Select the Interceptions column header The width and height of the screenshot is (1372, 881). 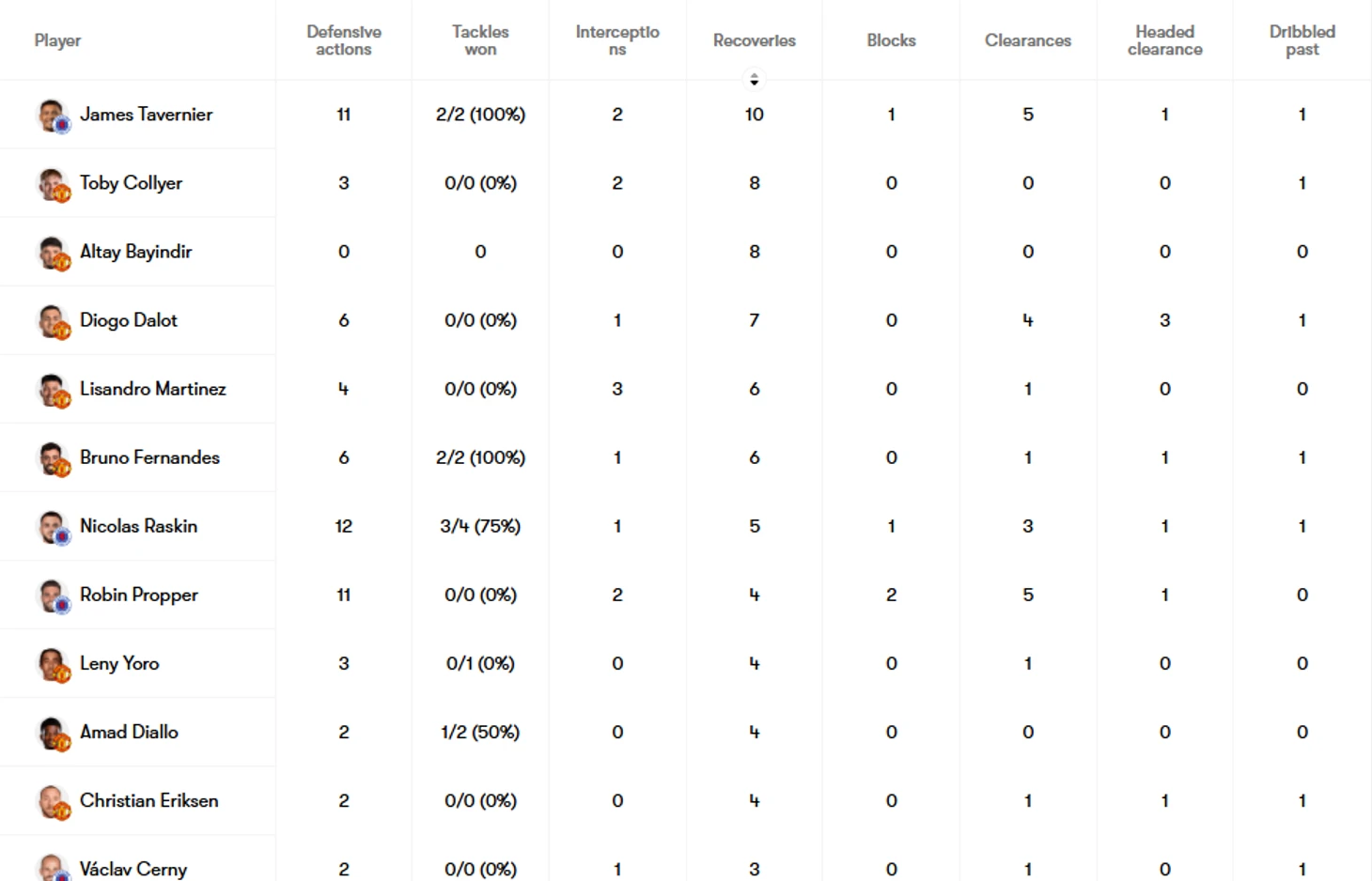(617, 40)
